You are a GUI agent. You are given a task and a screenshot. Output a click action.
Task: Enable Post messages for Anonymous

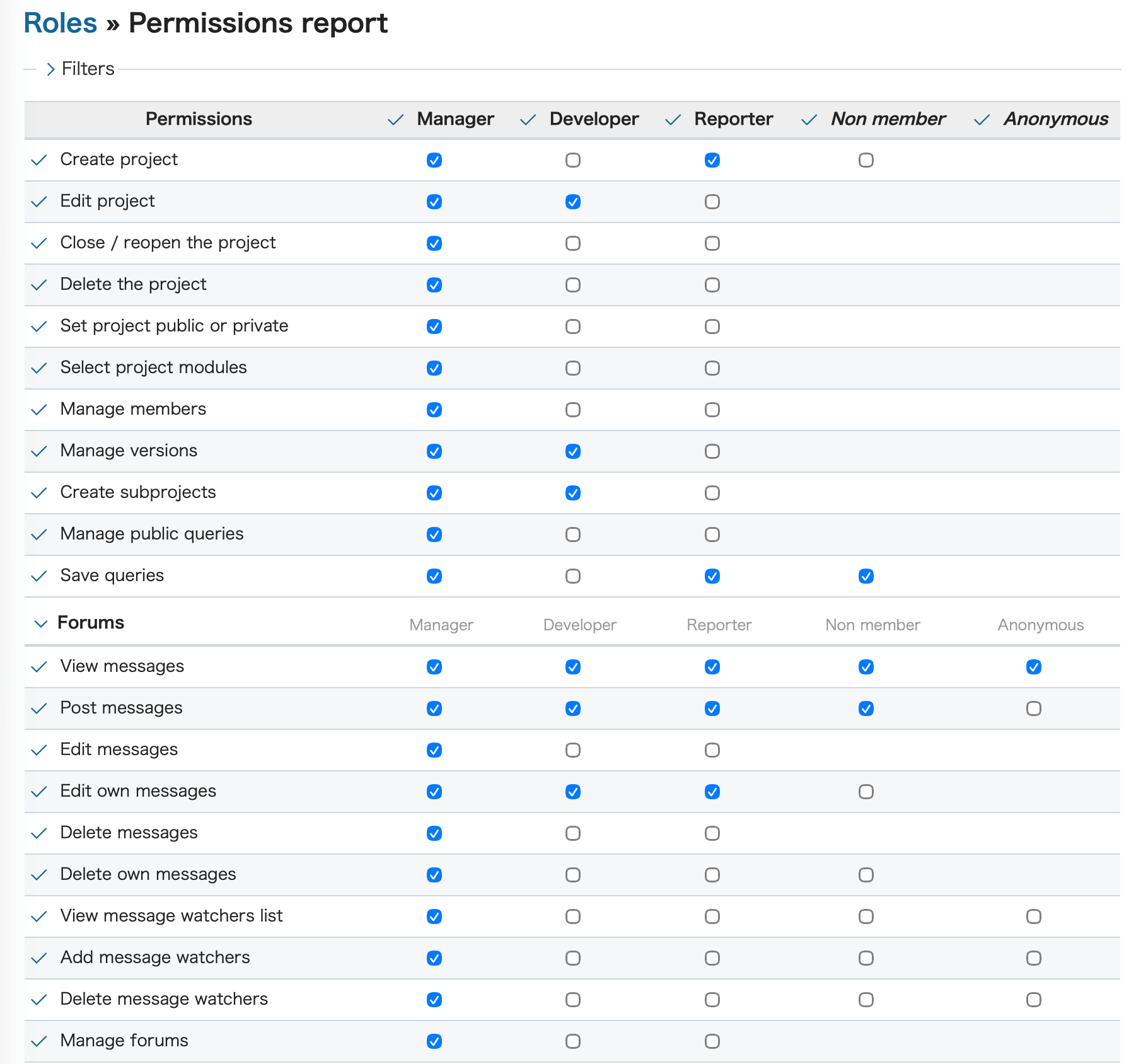pyautogui.click(x=1033, y=708)
